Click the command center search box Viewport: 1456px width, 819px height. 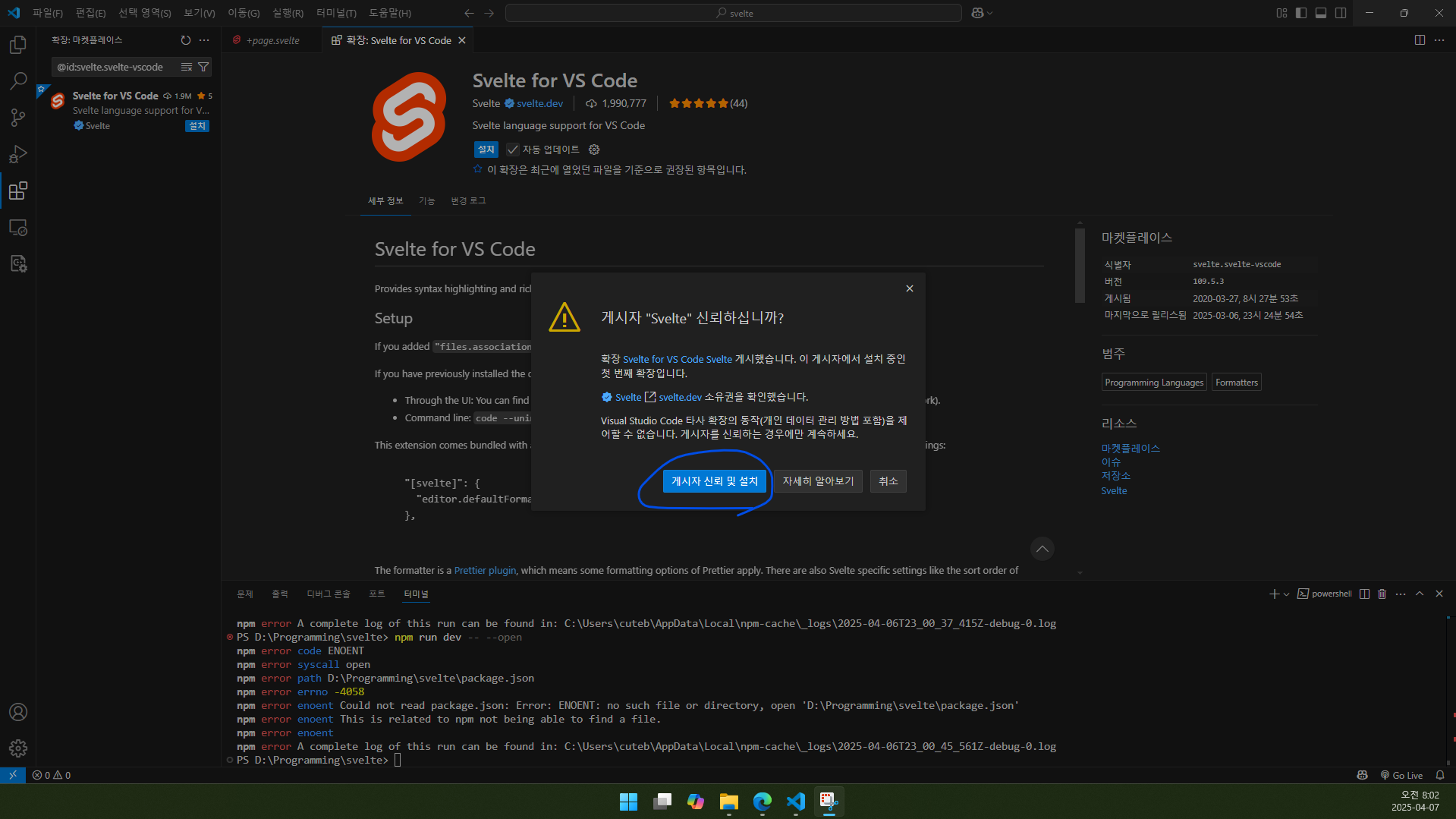point(734,13)
